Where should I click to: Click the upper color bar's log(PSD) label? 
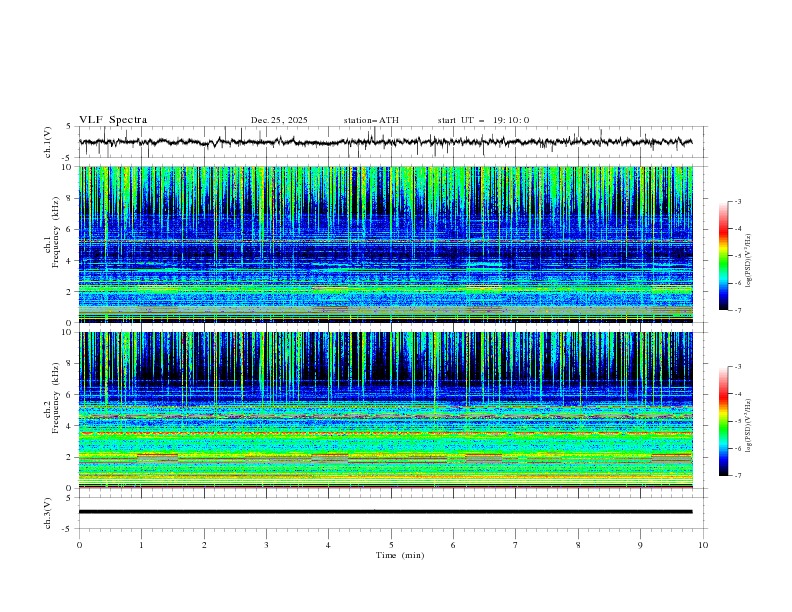click(x=750, y=255)
